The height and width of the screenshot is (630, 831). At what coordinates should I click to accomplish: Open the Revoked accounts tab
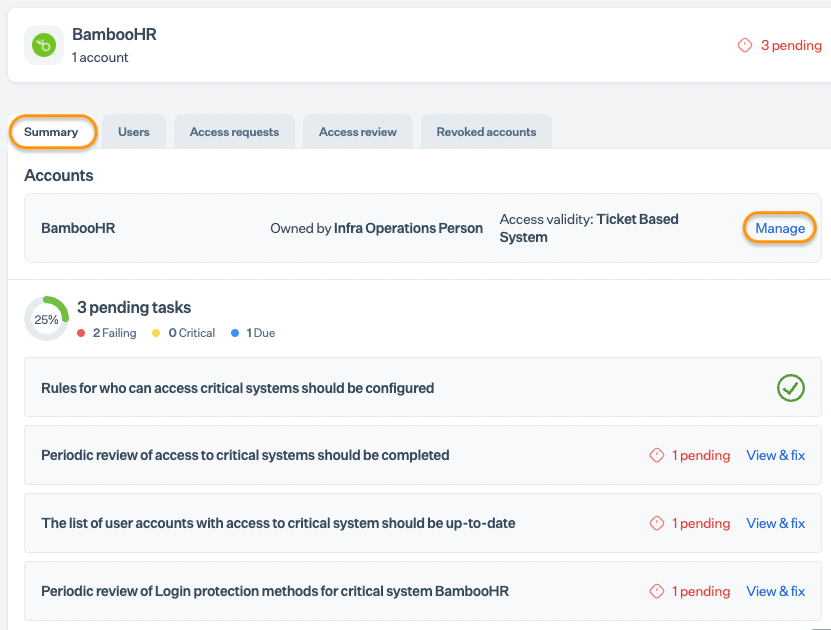[x=486, y=131]
